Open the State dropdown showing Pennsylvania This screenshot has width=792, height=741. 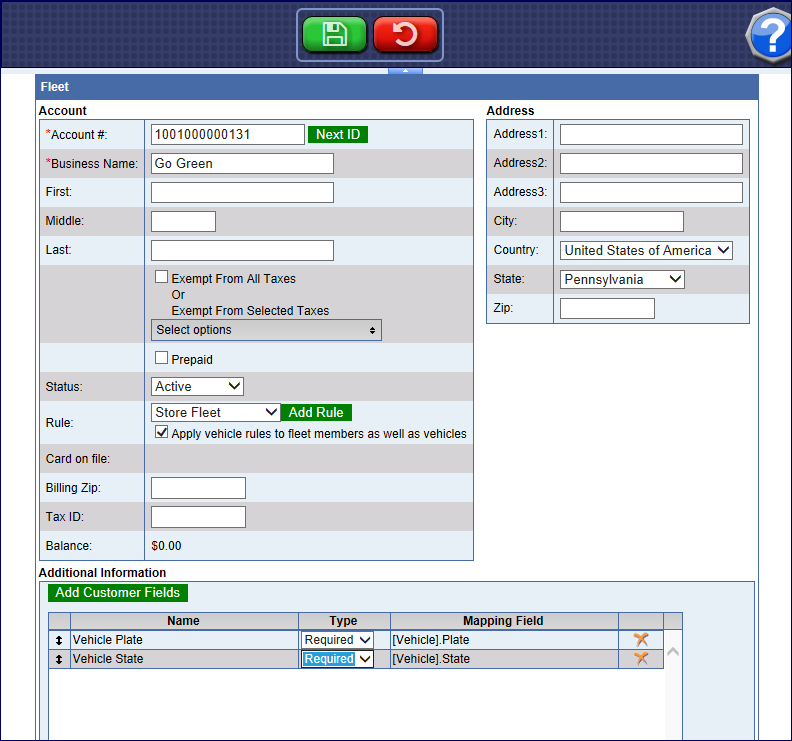(622, 279)
